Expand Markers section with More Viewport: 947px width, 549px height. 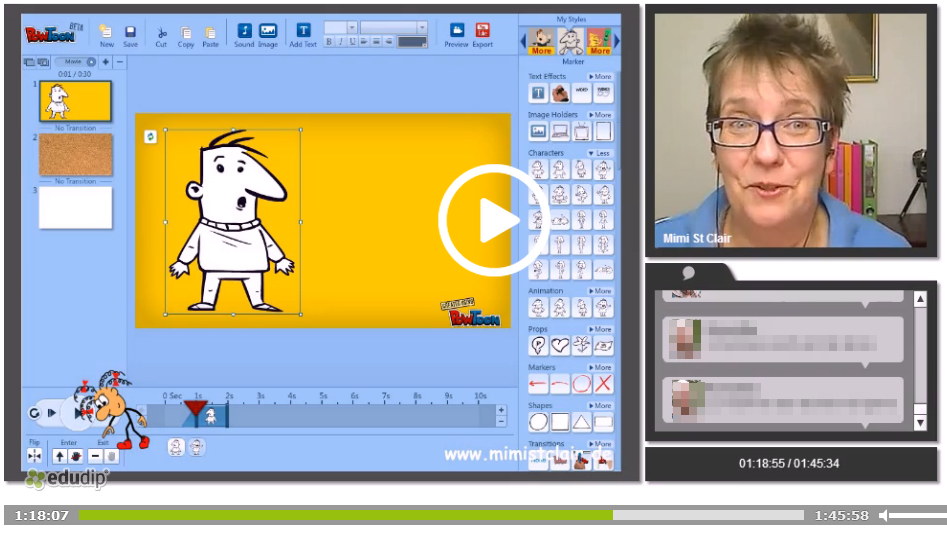pyautogui.click(x=600, y=367)
